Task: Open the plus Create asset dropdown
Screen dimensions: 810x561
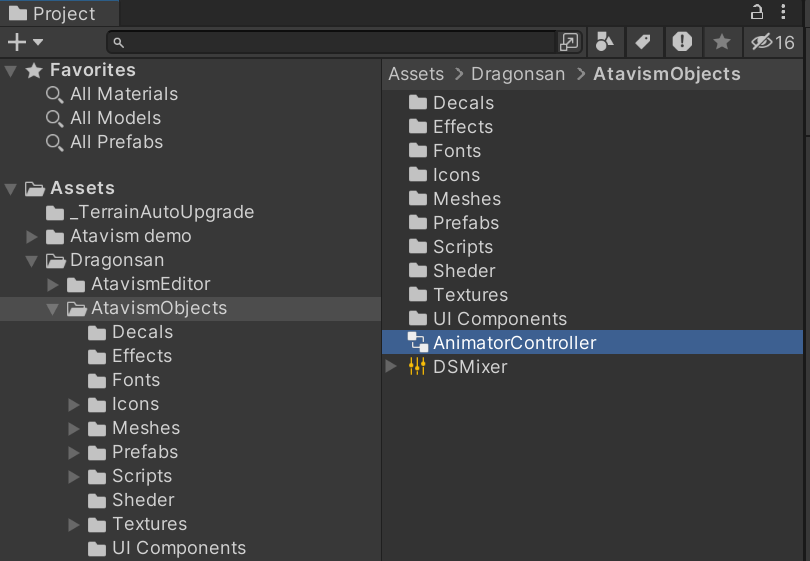Action: (25, 42)
